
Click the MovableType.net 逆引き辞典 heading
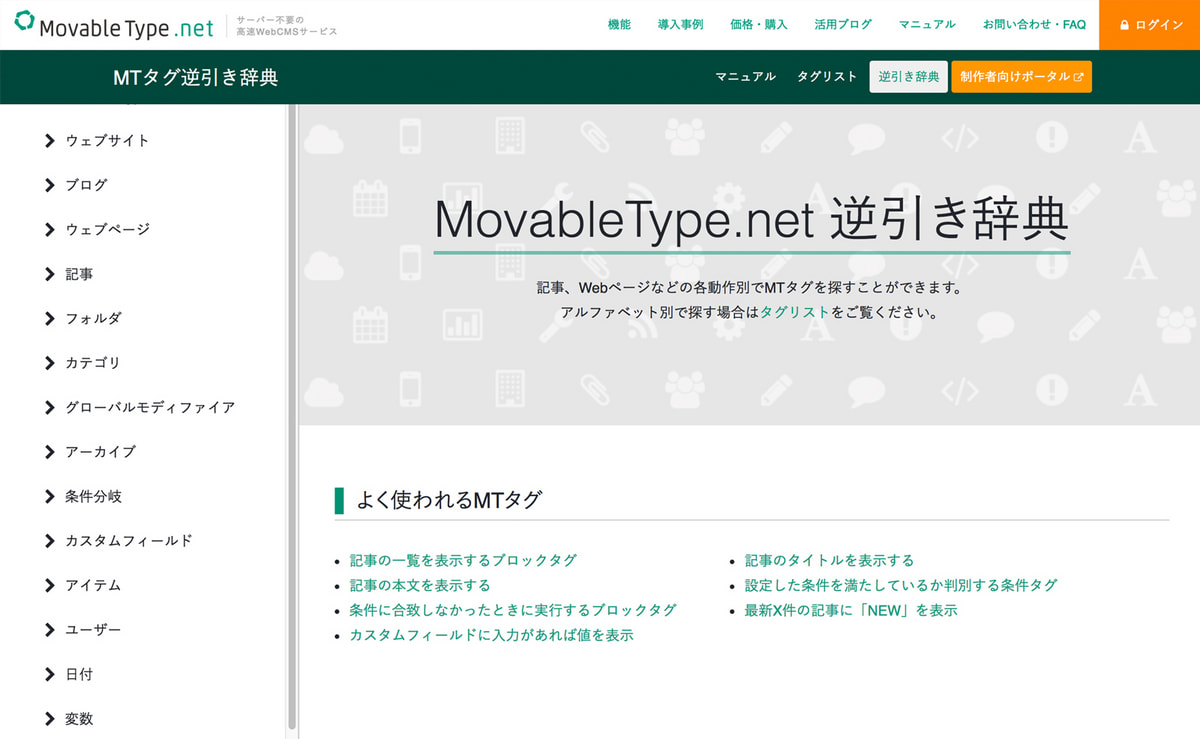pos(751,221)
